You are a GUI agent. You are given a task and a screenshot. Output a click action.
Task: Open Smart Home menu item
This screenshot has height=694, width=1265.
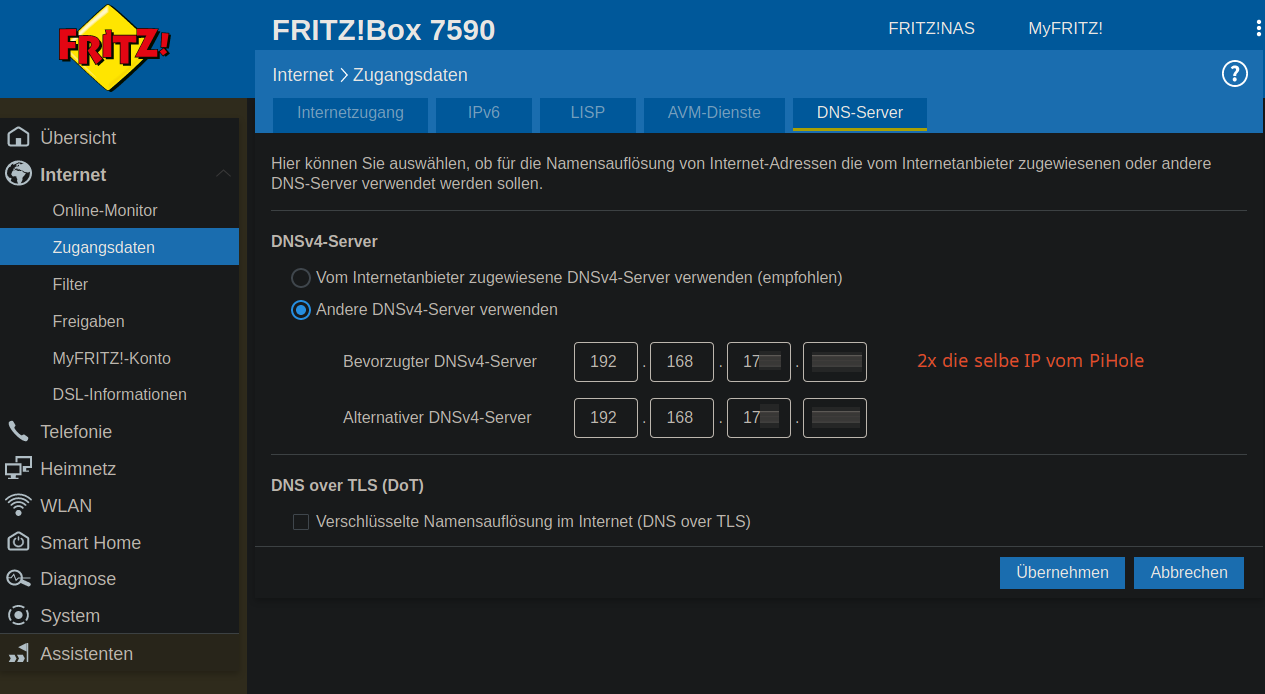(x=90, y=542)
